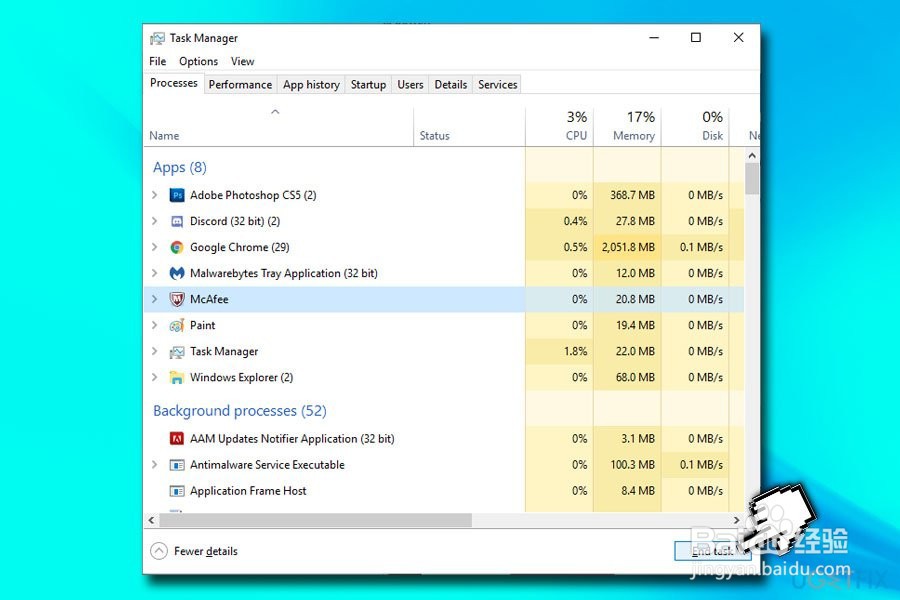900x600 pixels.
Task: Expand the Adobe Photoshop CS5 group
Action: [x=154, y=195]
